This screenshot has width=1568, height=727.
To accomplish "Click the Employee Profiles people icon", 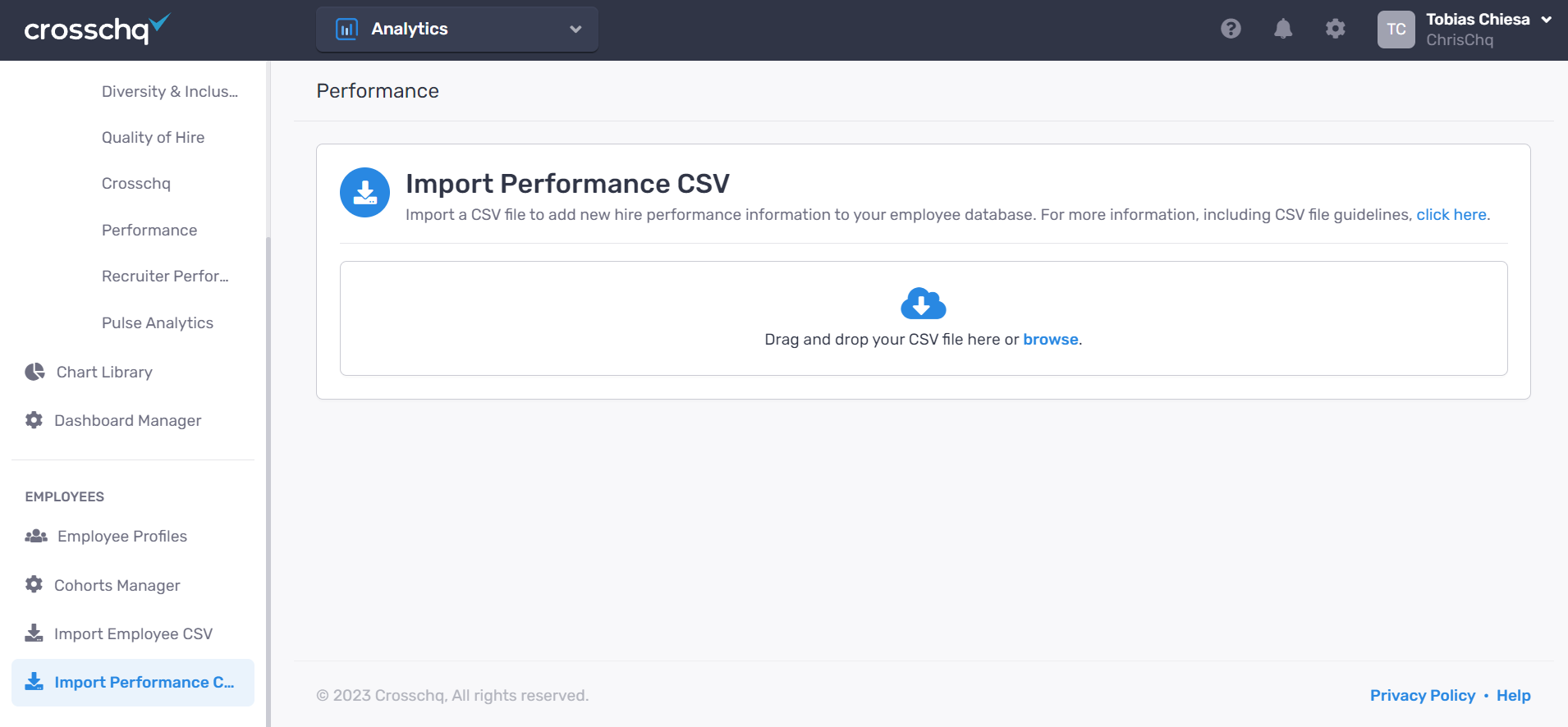I will tap(36, 536).
